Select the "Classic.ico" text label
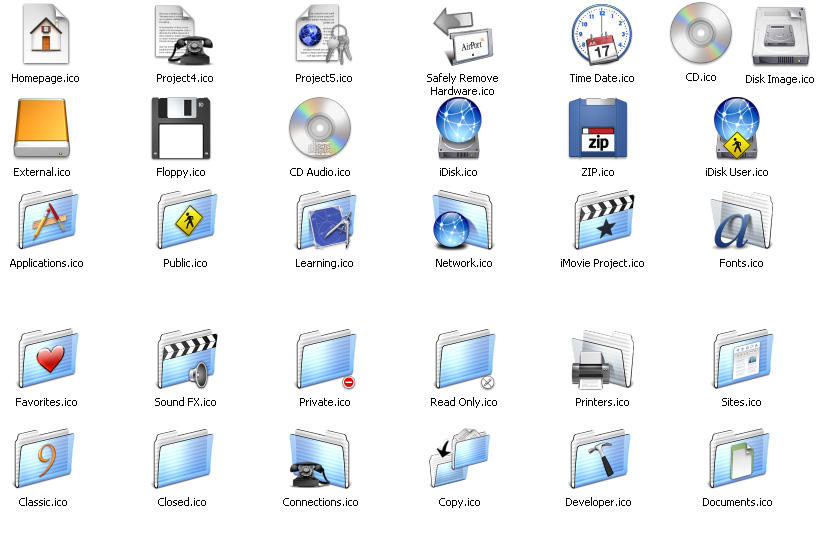The image size is (835, 541). pos(43,502)
